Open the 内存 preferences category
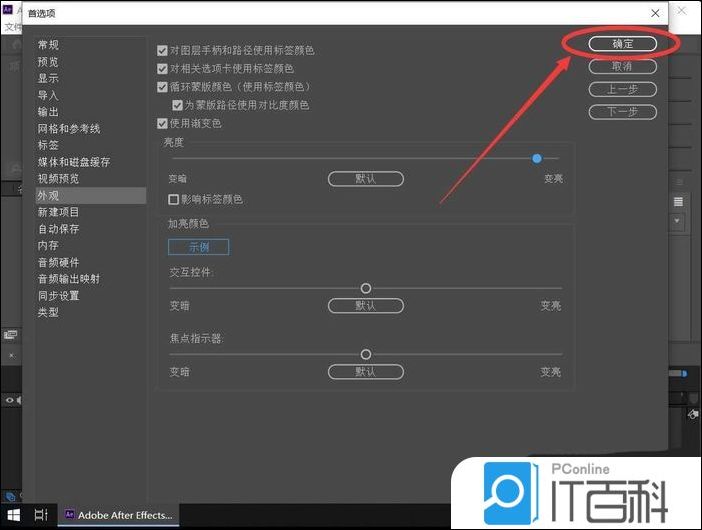The width and height of the screenshot is (702, 530). [x=48, y=245]
